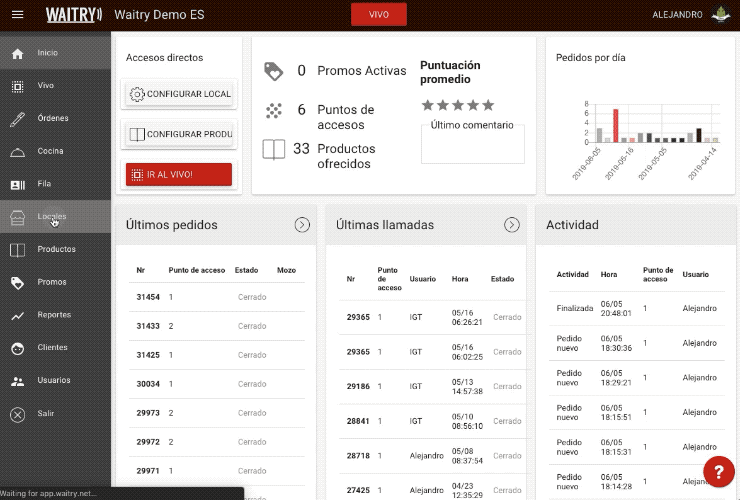Open Vivo in the sidebar
The width and height of the screenshot is (740, 500).
(55, 85)
